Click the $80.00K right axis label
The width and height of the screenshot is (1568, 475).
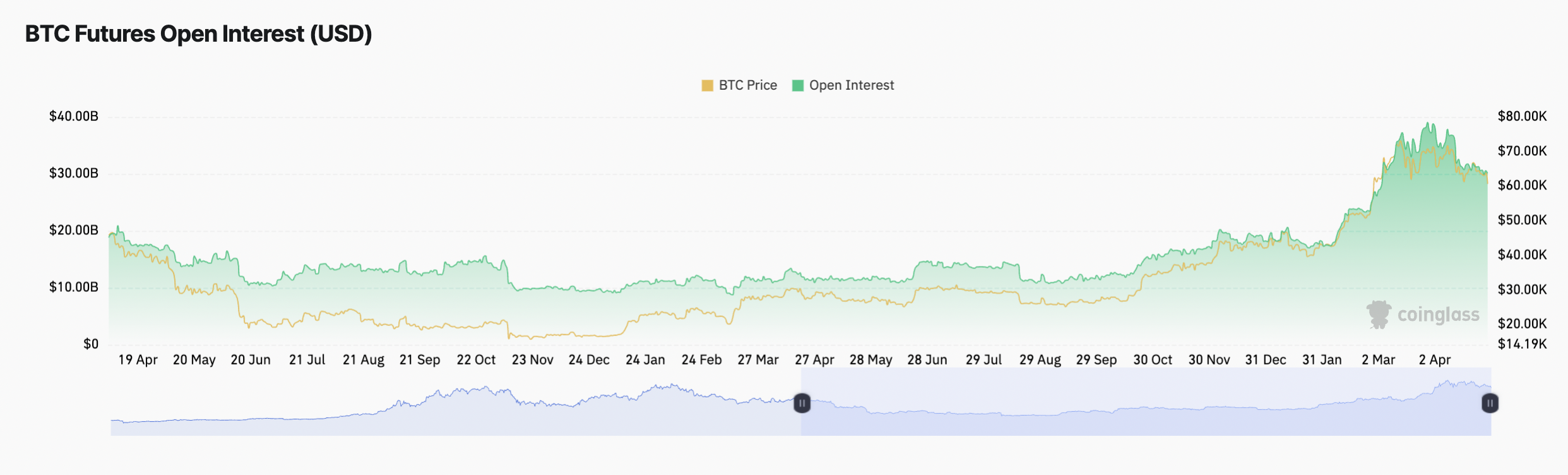tap(1522, 116)
